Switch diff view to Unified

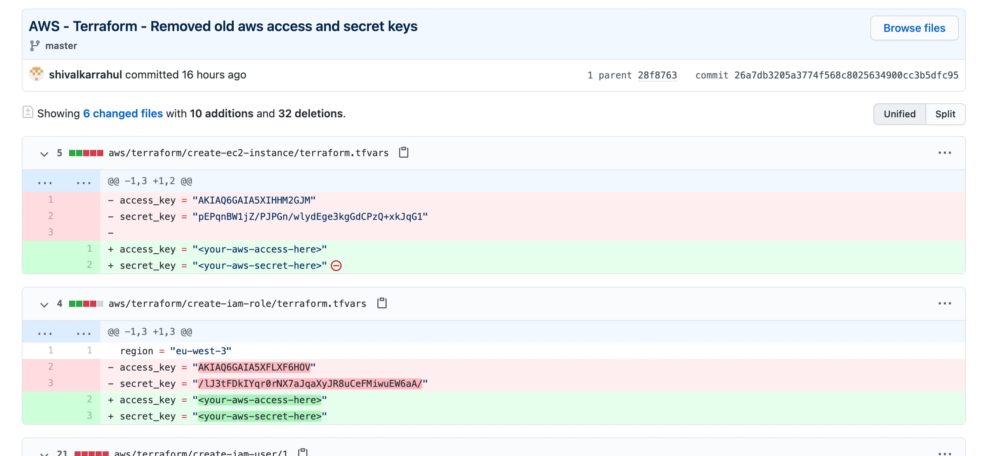pos(899,114)
